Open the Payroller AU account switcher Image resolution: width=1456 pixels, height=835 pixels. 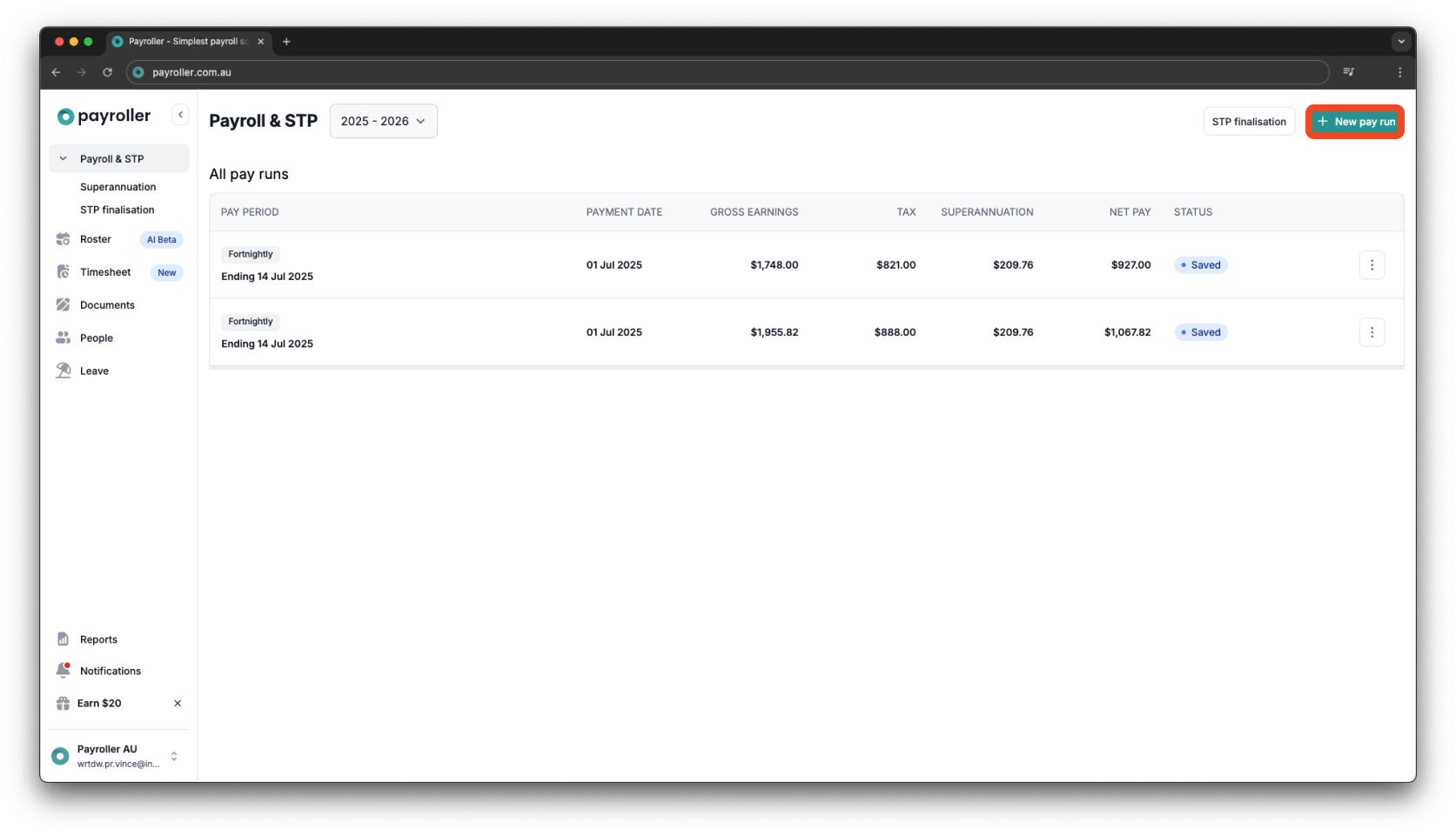pyautogui.click(x=173, y=756)
